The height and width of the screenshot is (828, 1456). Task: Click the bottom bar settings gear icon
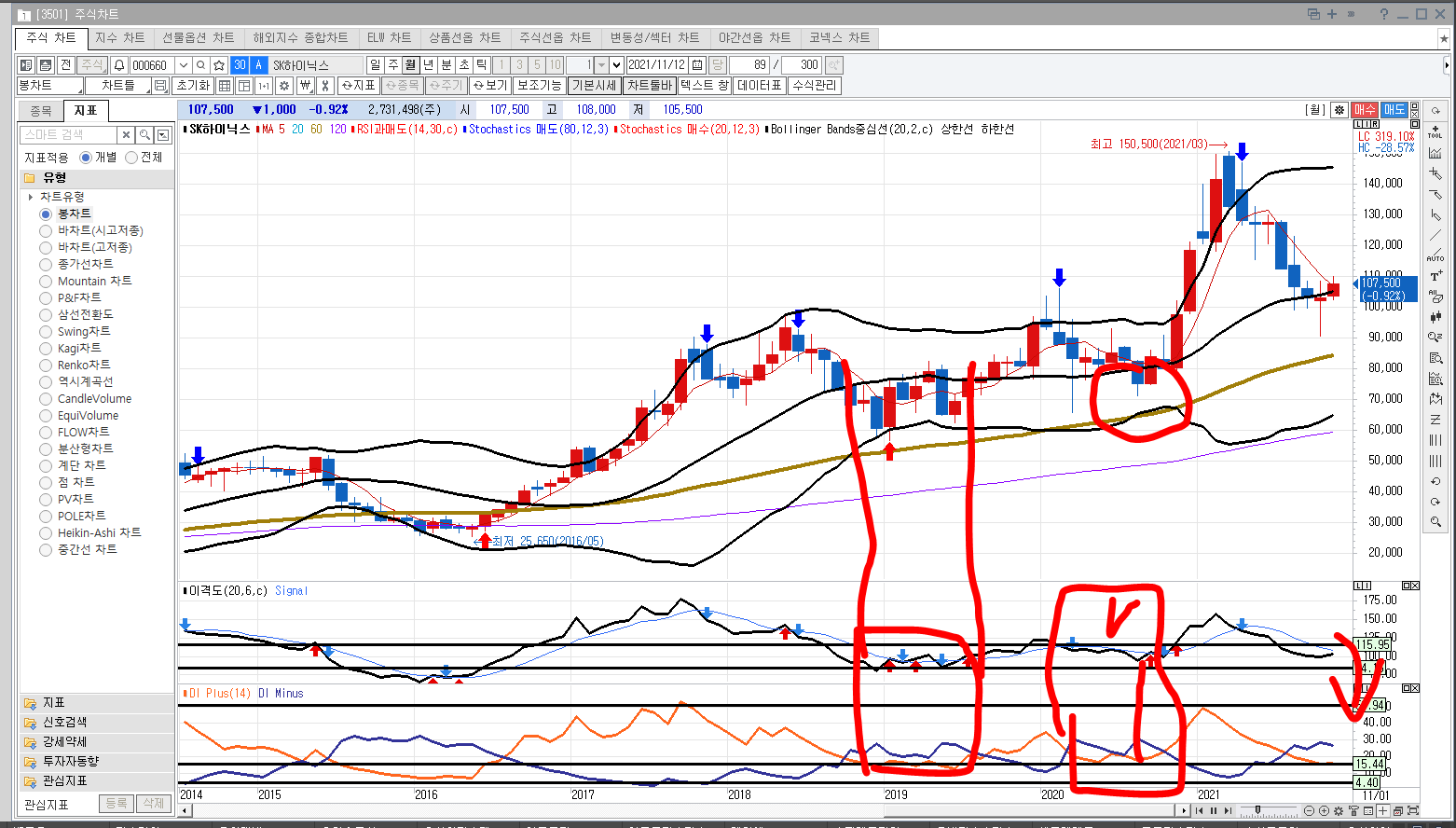pos(1339,811)
